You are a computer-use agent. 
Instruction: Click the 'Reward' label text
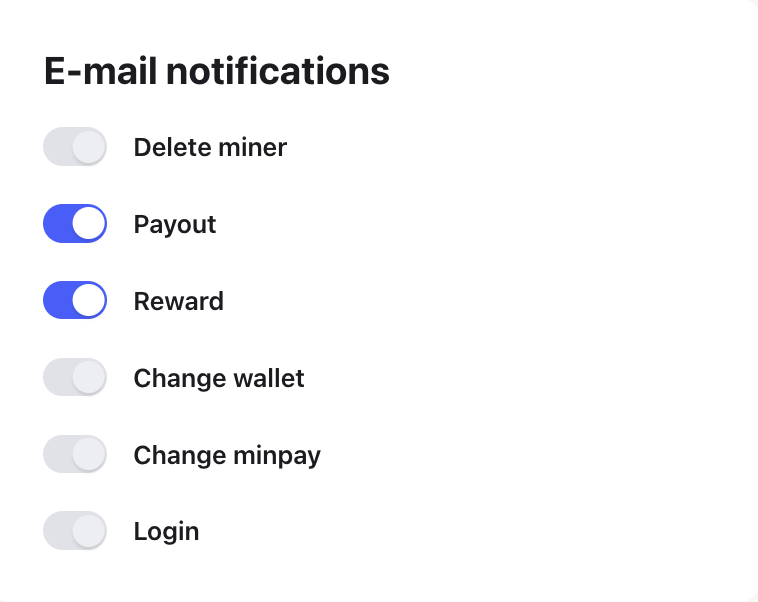(178, 301)
